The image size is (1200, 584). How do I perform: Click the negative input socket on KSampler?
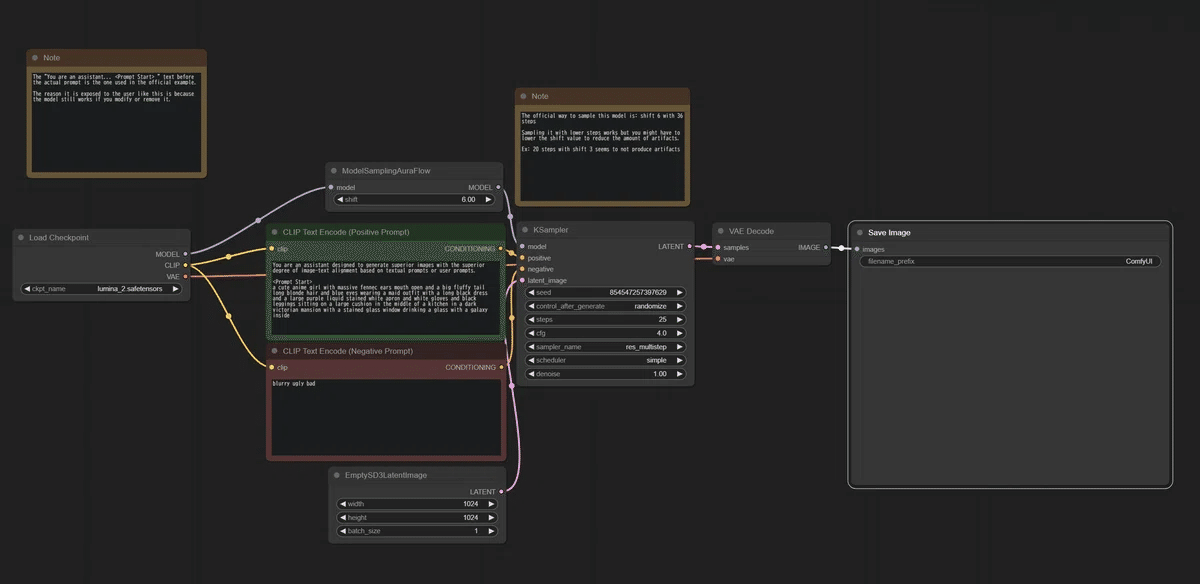click(522, 269)
